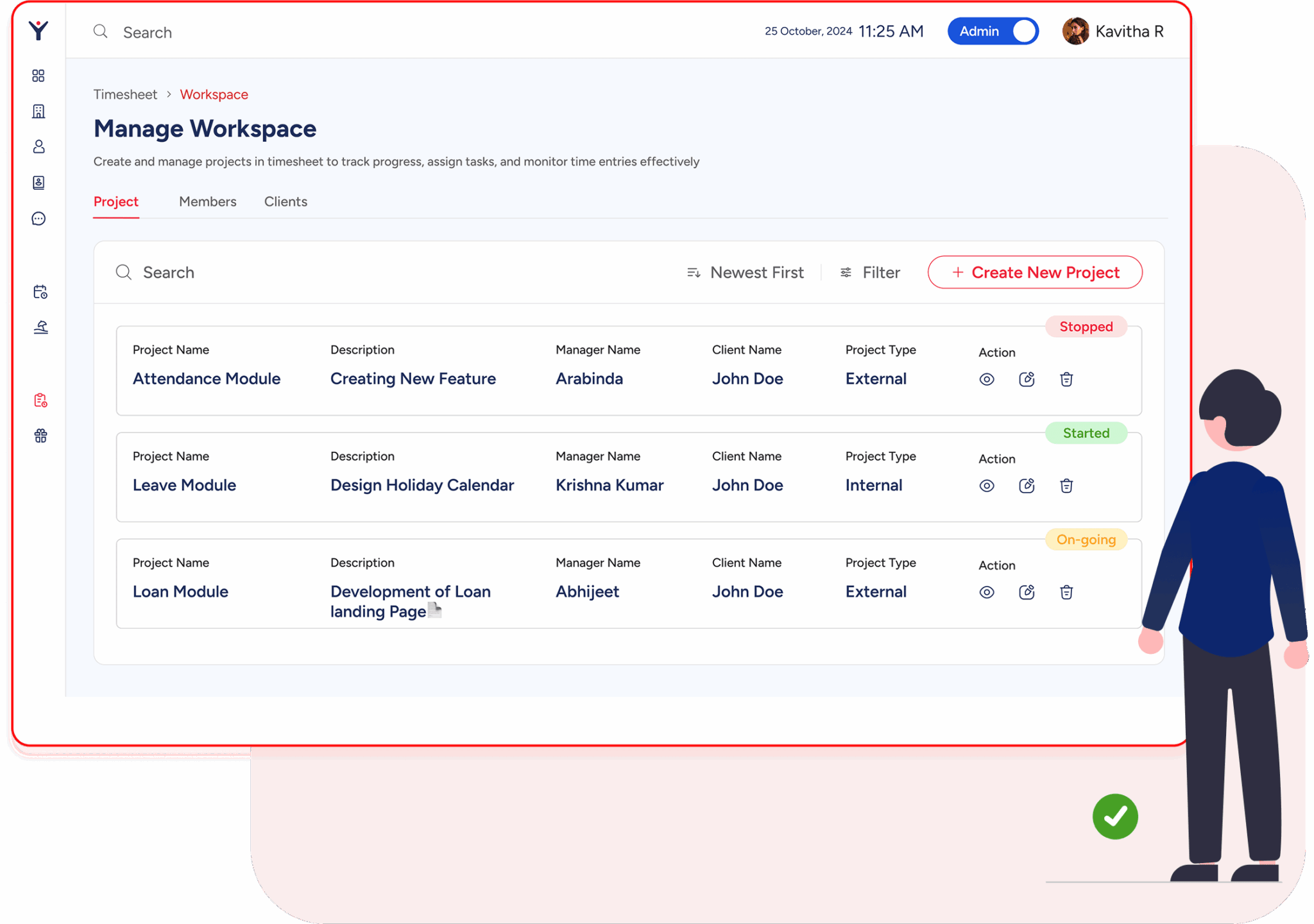The height and width of the screenshot is (924, 1314).
Task: Select the organization building icon in sidebar
Action: click(x=38, y=111)
